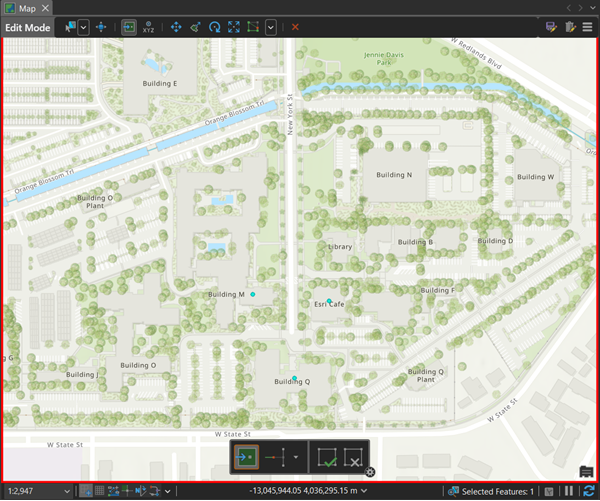Click the discard edits icon in top right
The width and height of the screenshot is (600, 501).
pos(570,27)
